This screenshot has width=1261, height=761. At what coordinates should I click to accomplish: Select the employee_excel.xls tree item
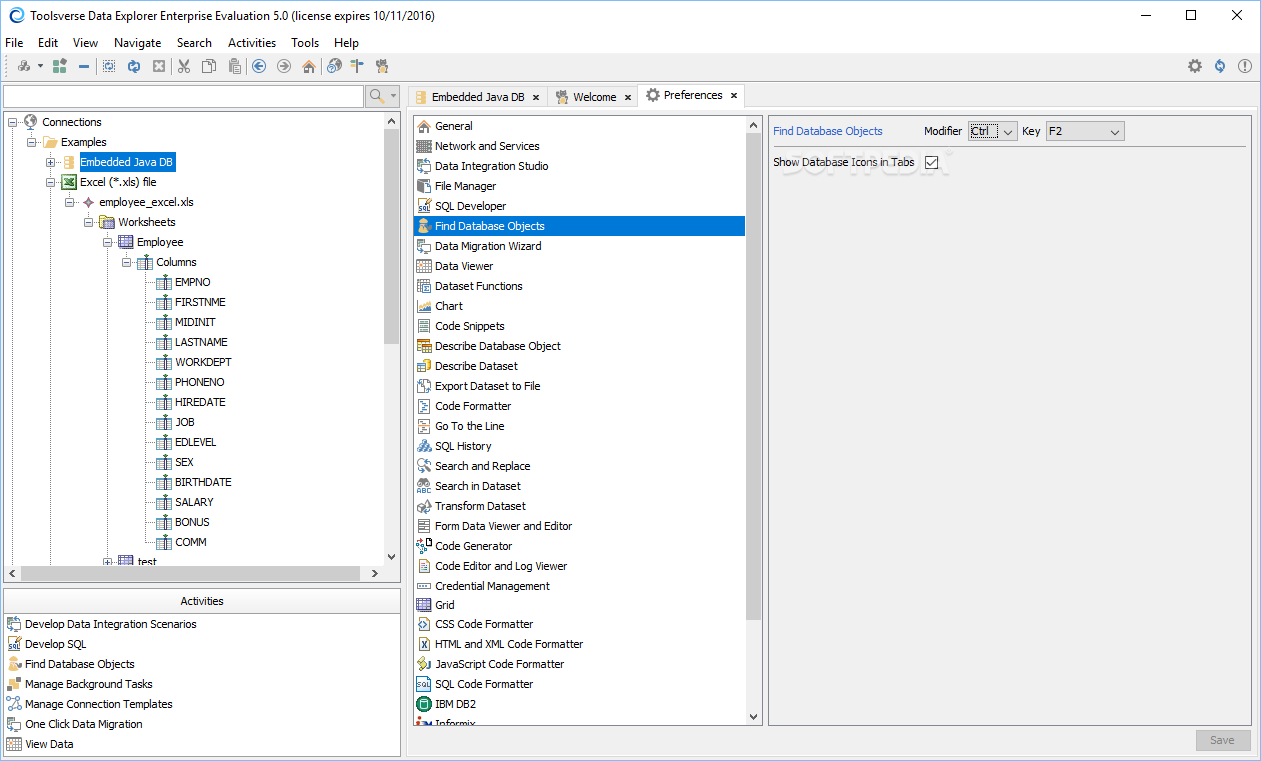click(146, 202)
